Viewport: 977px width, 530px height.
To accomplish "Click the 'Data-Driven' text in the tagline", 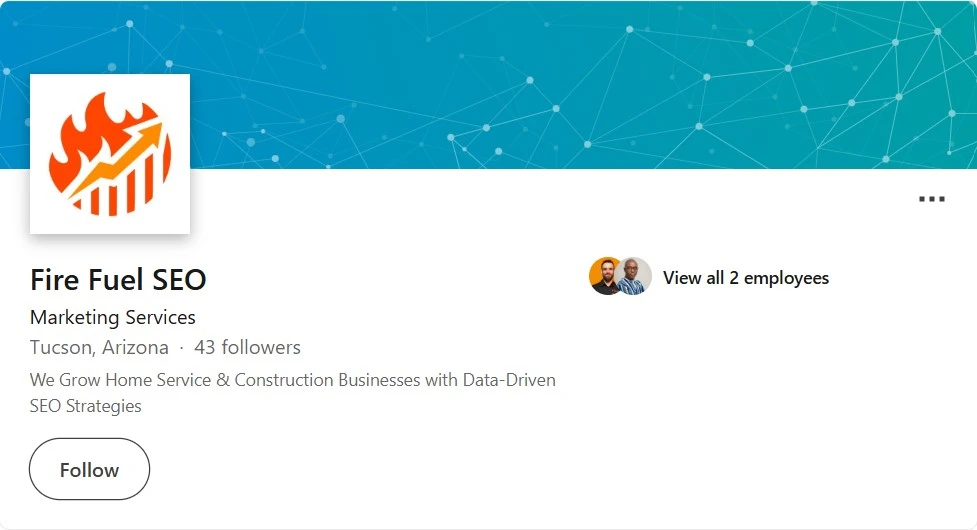I will tap(509, 380).
